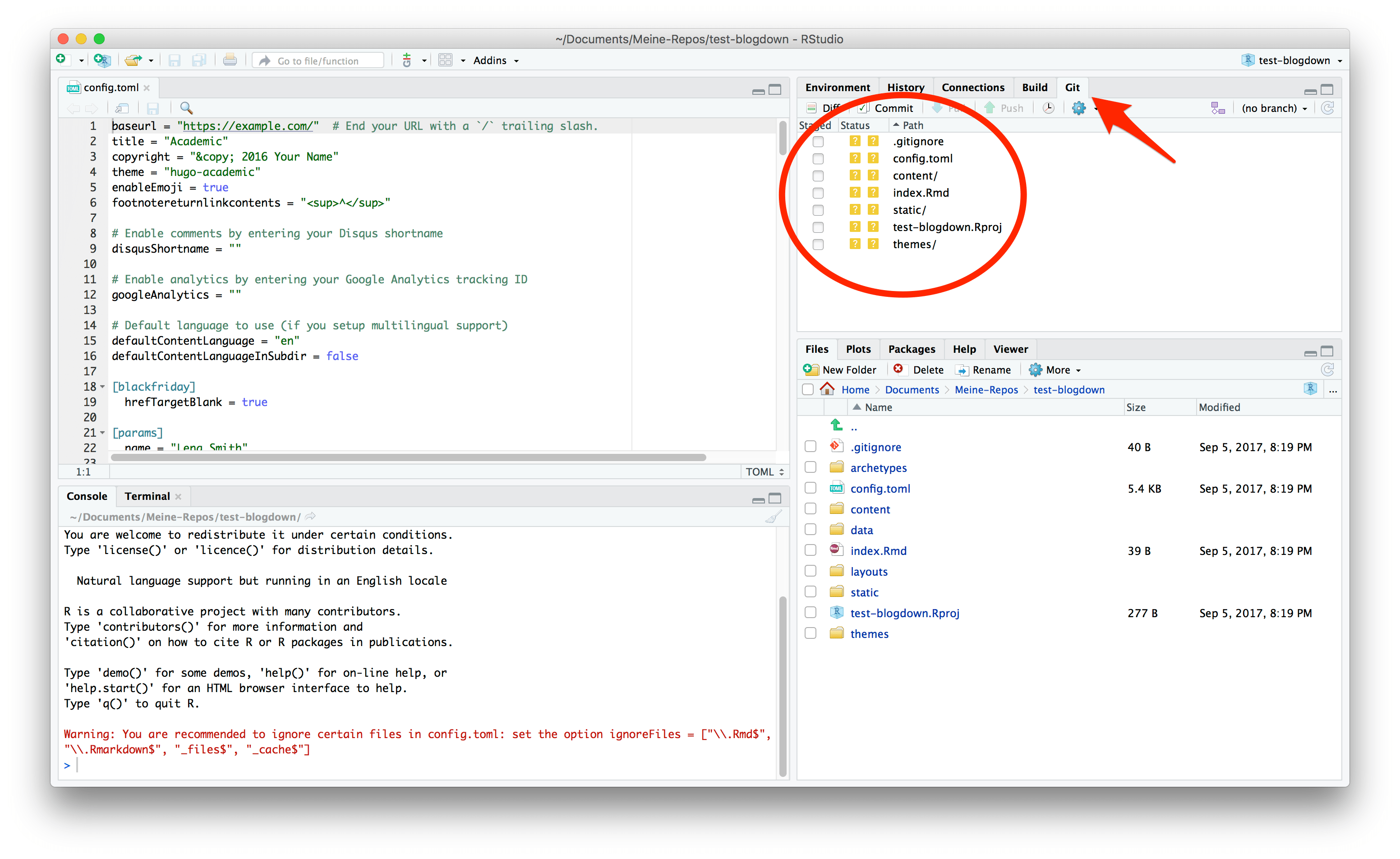Screen dimensions: 1400x859
Task: Navigate to Meine-Repos breadcrumb link
Action: [x=986, y=389]
